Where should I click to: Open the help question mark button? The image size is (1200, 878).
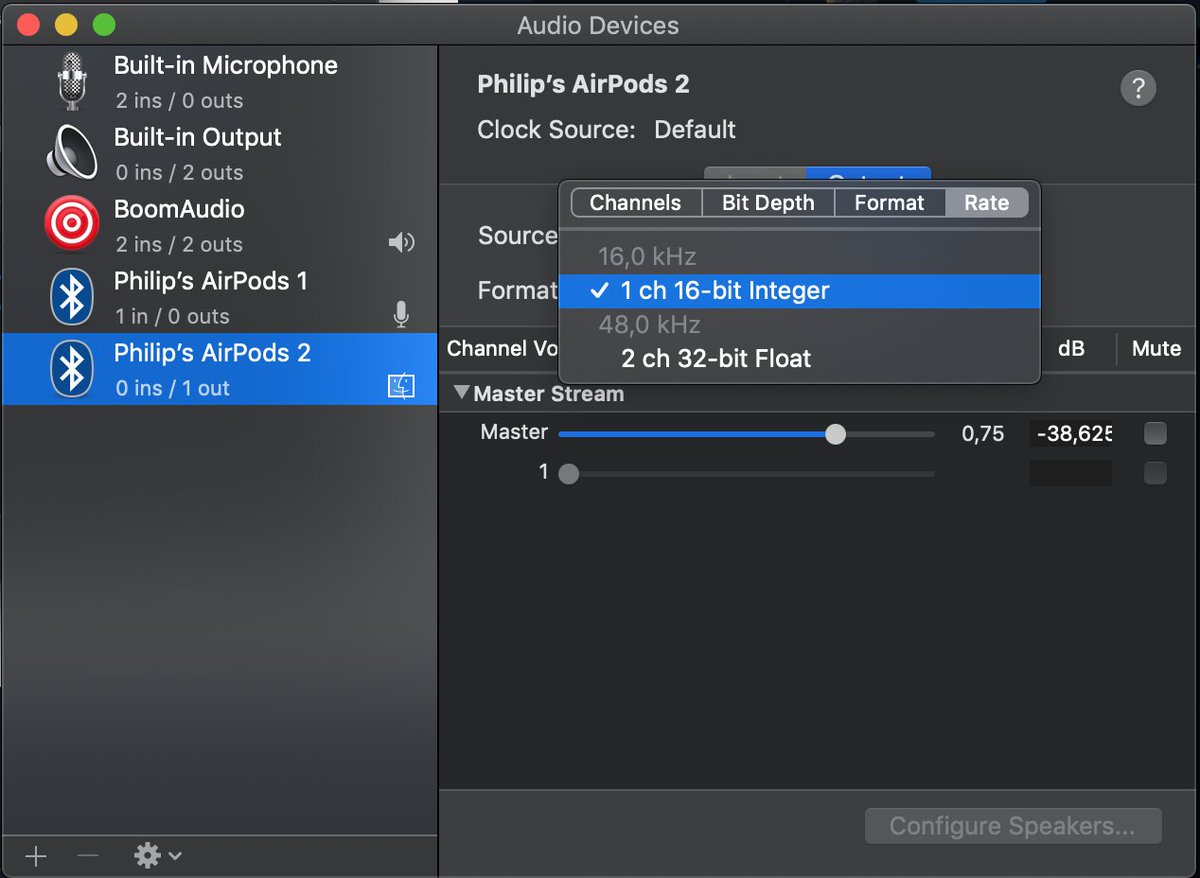click(1138, 88)
